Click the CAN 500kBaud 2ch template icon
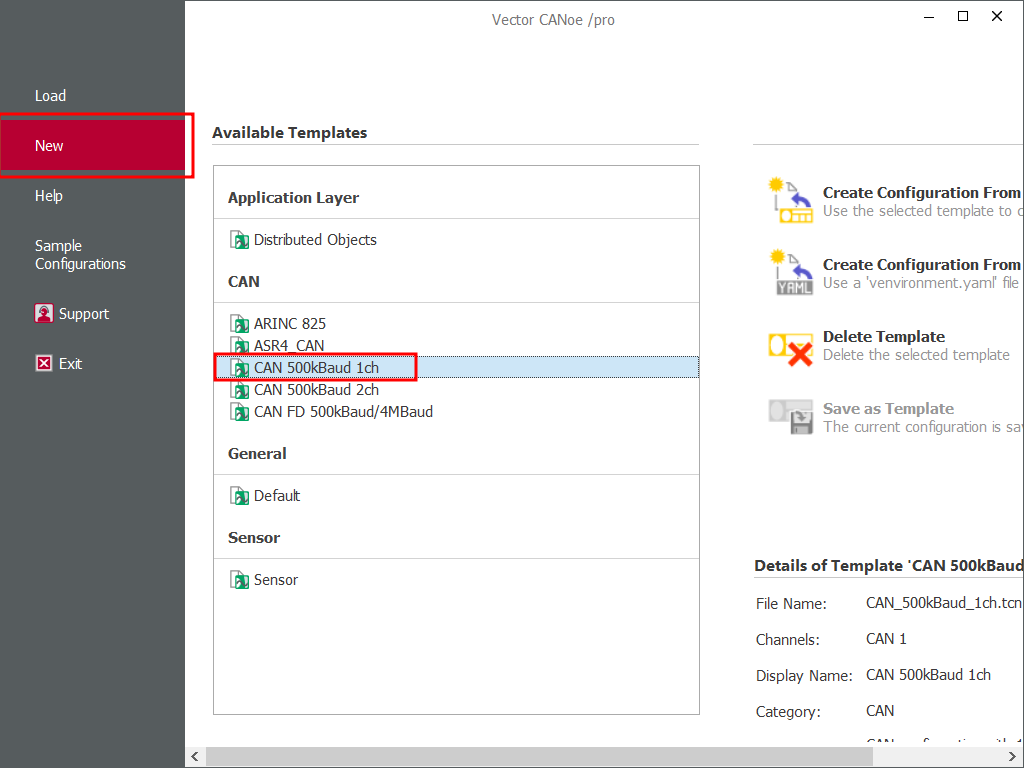Screen dimensions: 1024x768 pos(240,391)
